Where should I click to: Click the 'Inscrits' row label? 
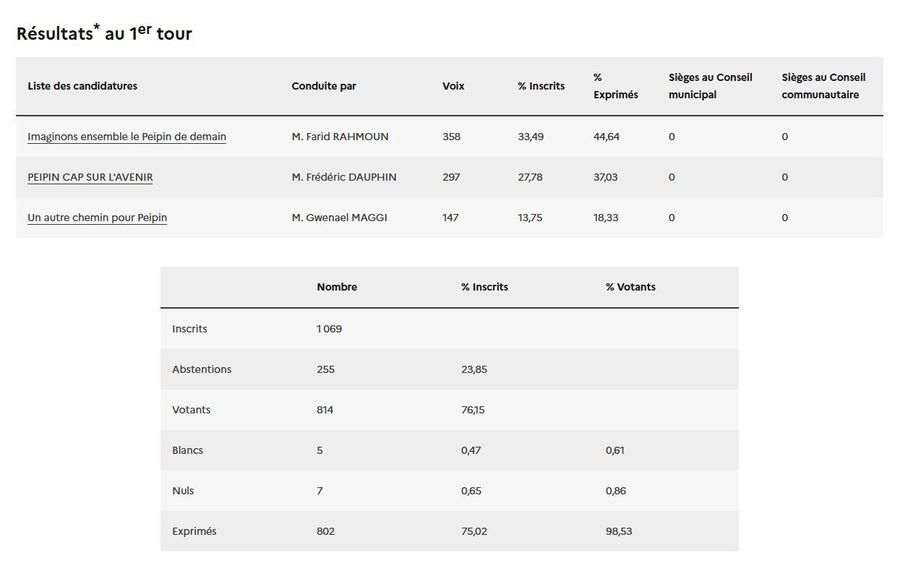pos(190,328)
